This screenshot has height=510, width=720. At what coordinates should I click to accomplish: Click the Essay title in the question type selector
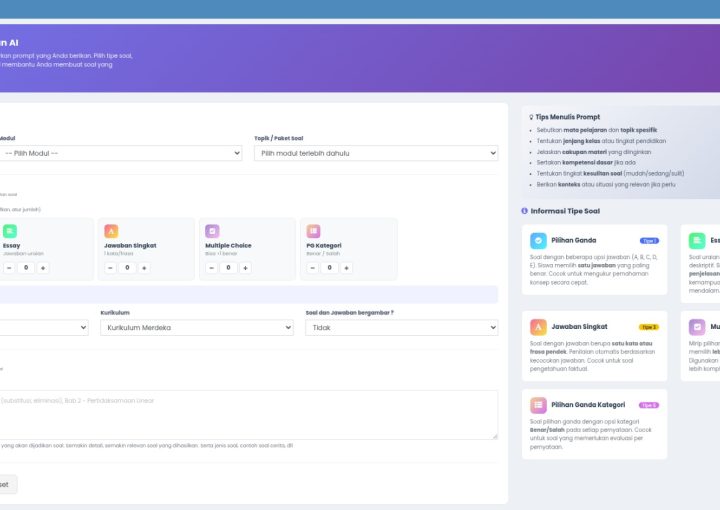click(11, 246)
